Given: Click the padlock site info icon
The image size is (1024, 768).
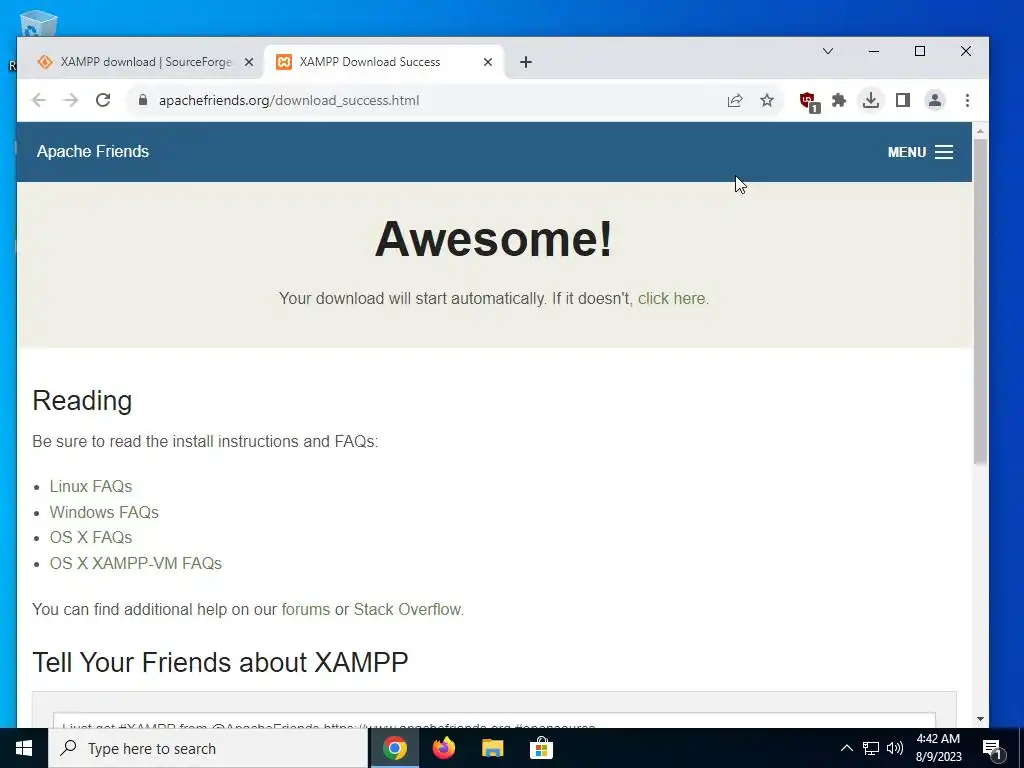Looking at the screenshot, I should [x=143, y=100].
